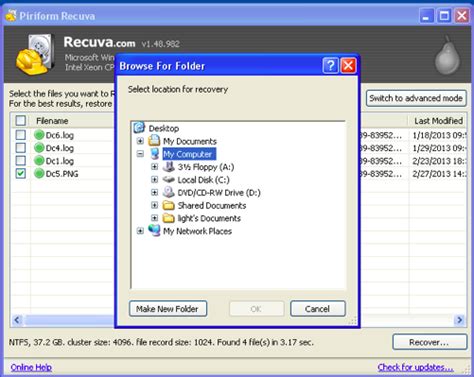Expand the DVD/CD-RW Drive (D:) node
474x377 pixels.
(154, 192)
